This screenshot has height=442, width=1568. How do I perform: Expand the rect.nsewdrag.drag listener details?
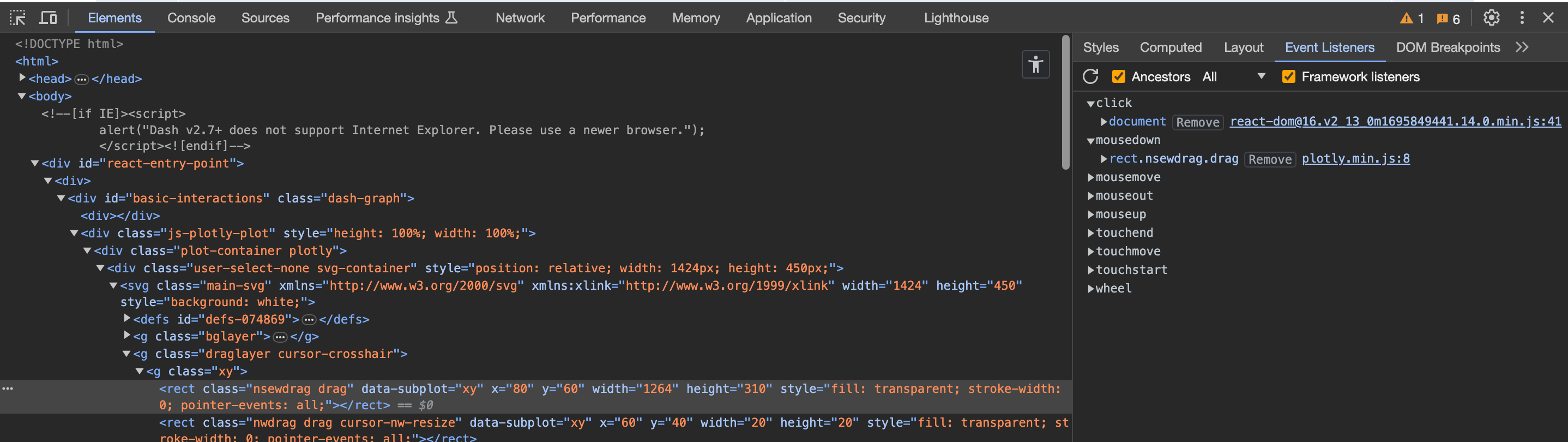coord(1103,159)
